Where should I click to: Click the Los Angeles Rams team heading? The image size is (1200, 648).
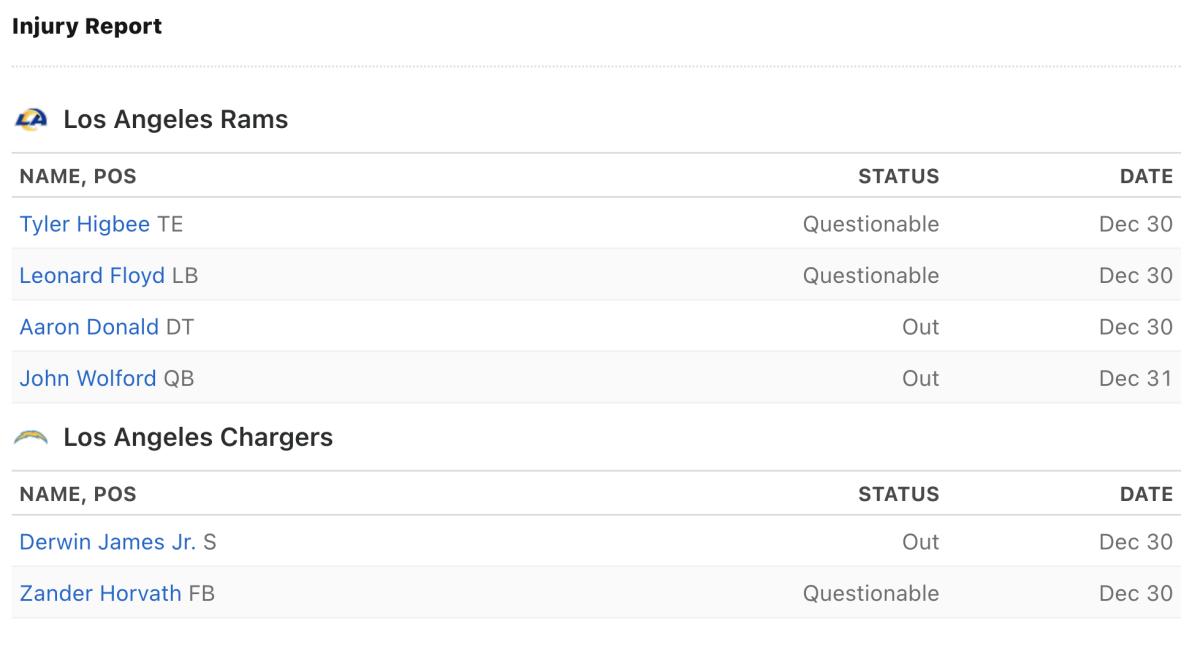[x=176, y=120]
